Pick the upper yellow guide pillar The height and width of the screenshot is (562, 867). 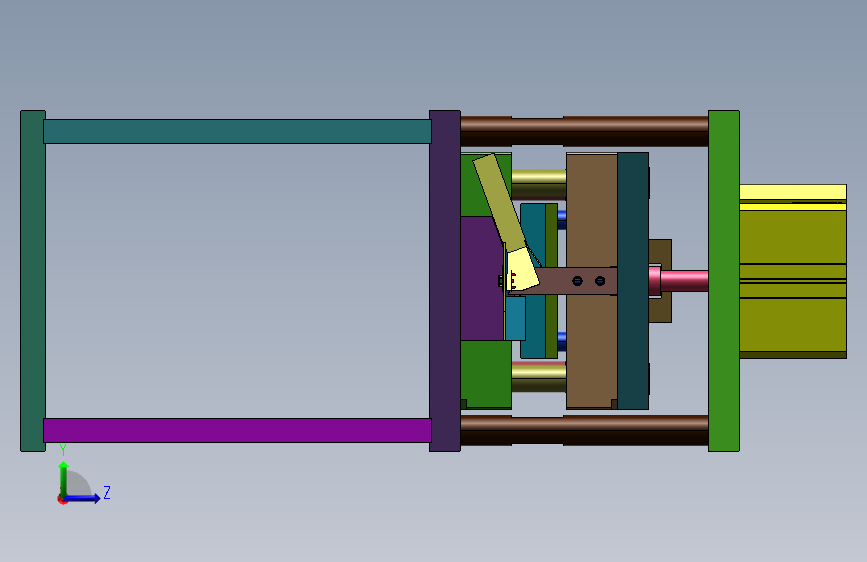coord(539,184)
